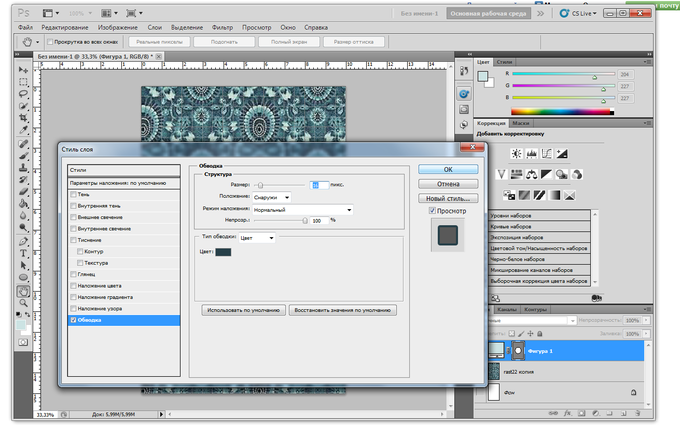
Task: Click Восстановить значения по умолчанию button
Action: (343, 310)
